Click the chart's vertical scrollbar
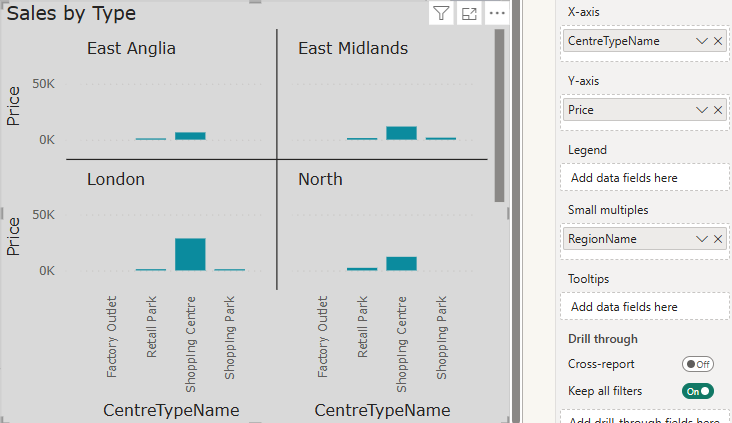Image resolution: width=732 pixels, height=423 pixels. tap(498, 115)
